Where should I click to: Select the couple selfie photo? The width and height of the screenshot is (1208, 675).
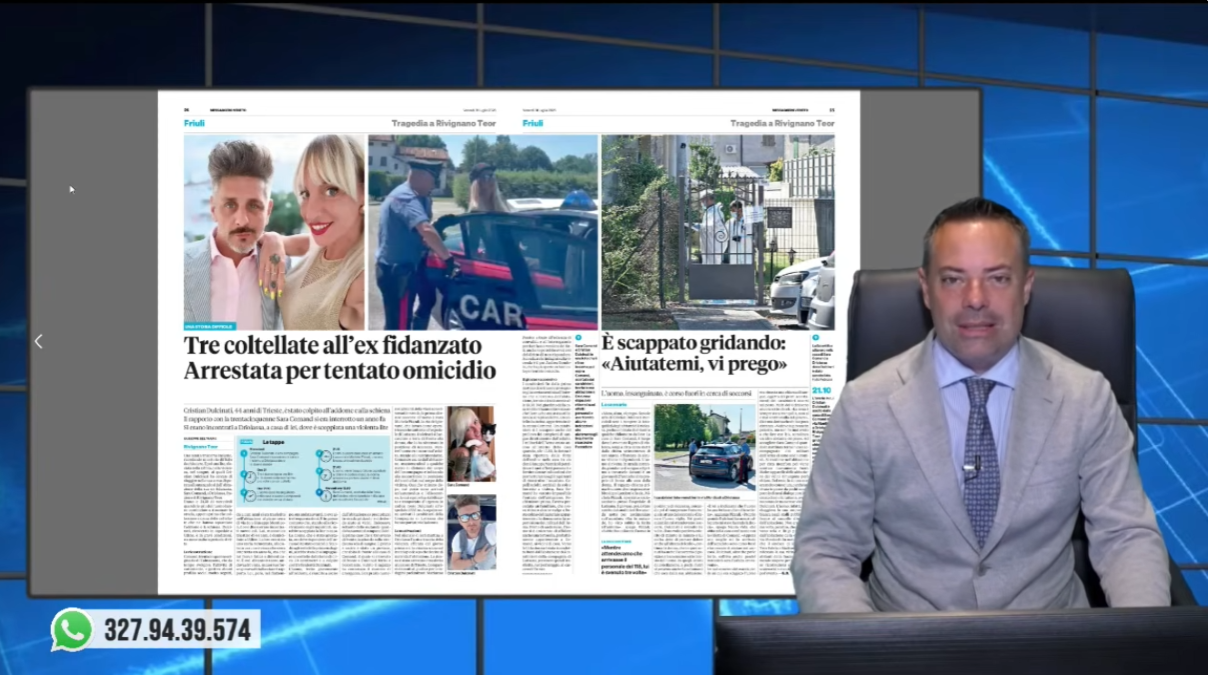pos(274,232)
